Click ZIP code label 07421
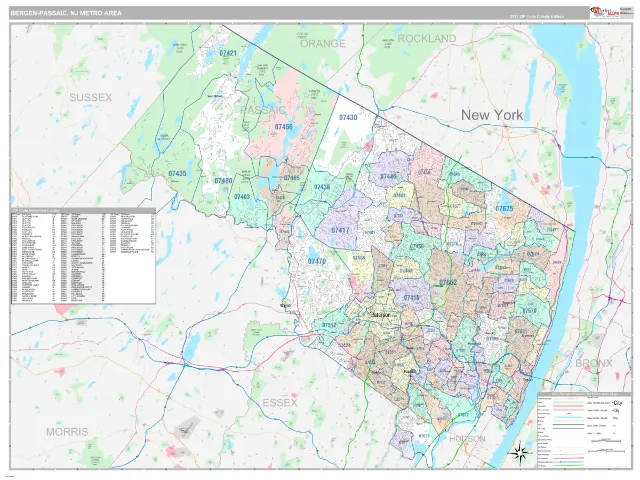Image resolution: width=640 pixels, height=480 pixels. (228, 53)
